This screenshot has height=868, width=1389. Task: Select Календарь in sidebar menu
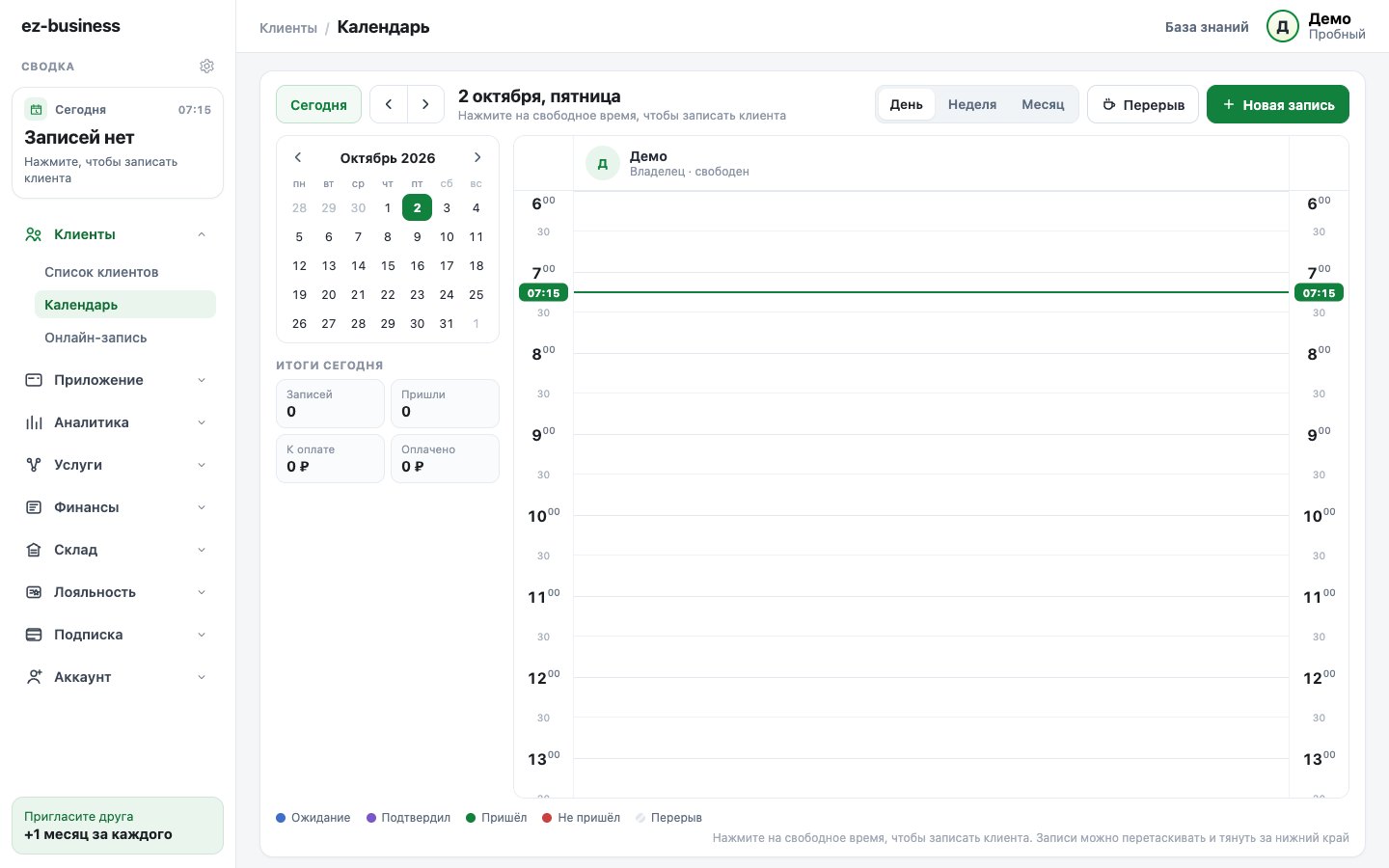tap(125, 305)
